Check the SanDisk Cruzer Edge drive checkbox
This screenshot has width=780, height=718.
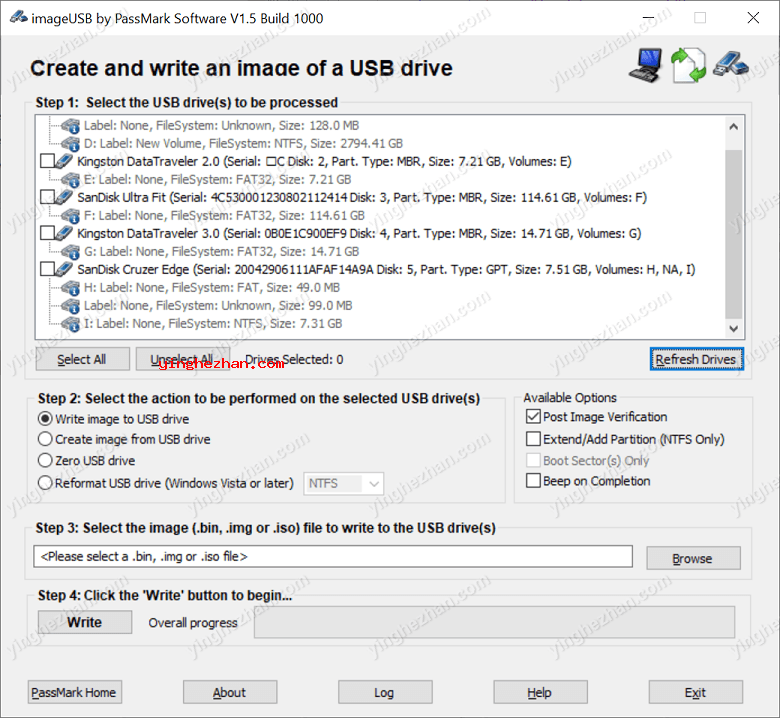(47, 269)
